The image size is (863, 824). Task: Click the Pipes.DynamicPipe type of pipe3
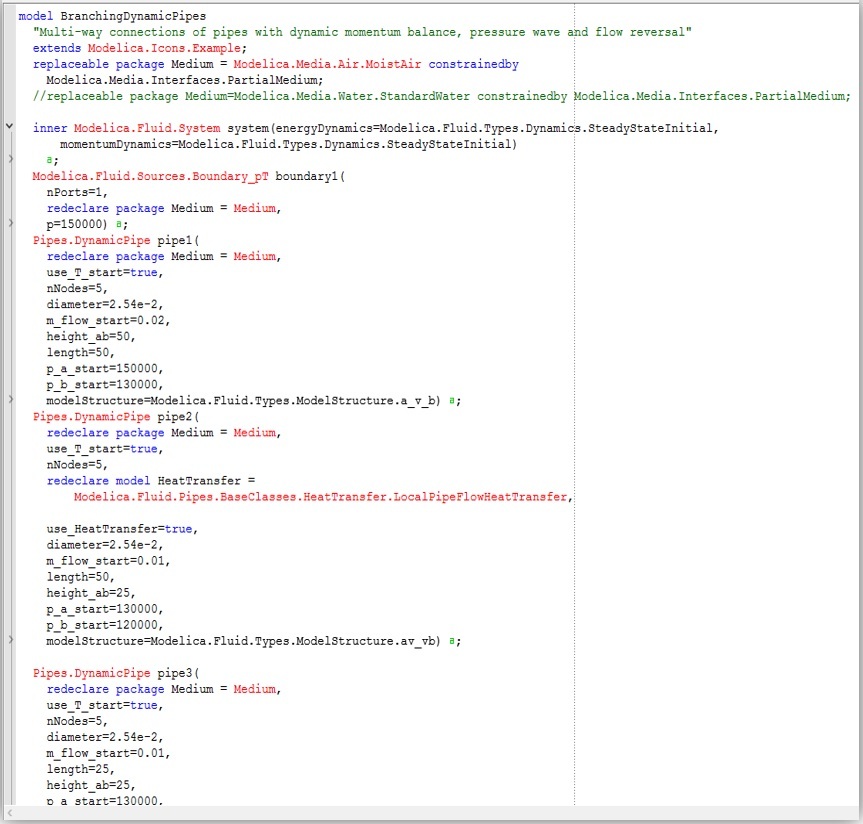pyautogui.click(x=91, y=673)
